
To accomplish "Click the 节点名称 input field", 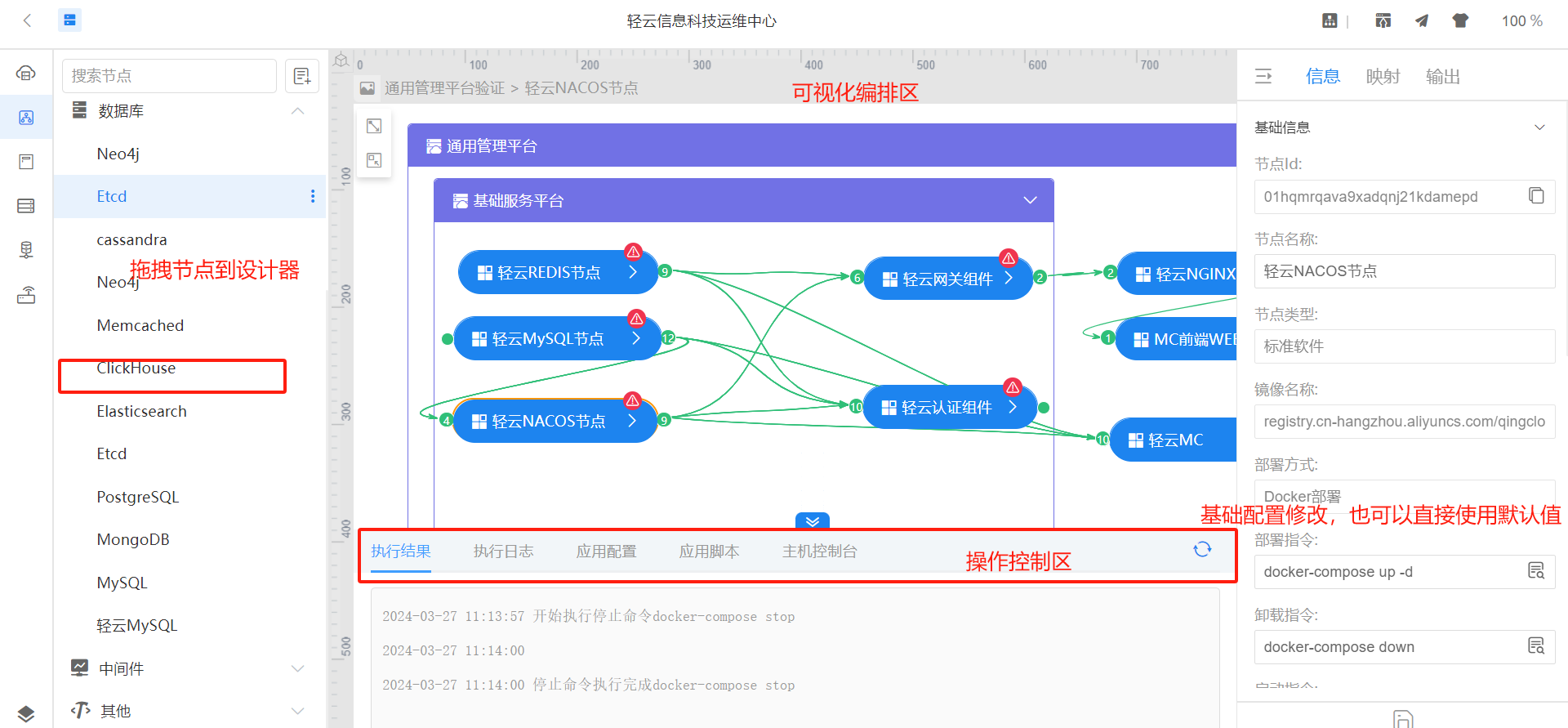I will 1405,271.
